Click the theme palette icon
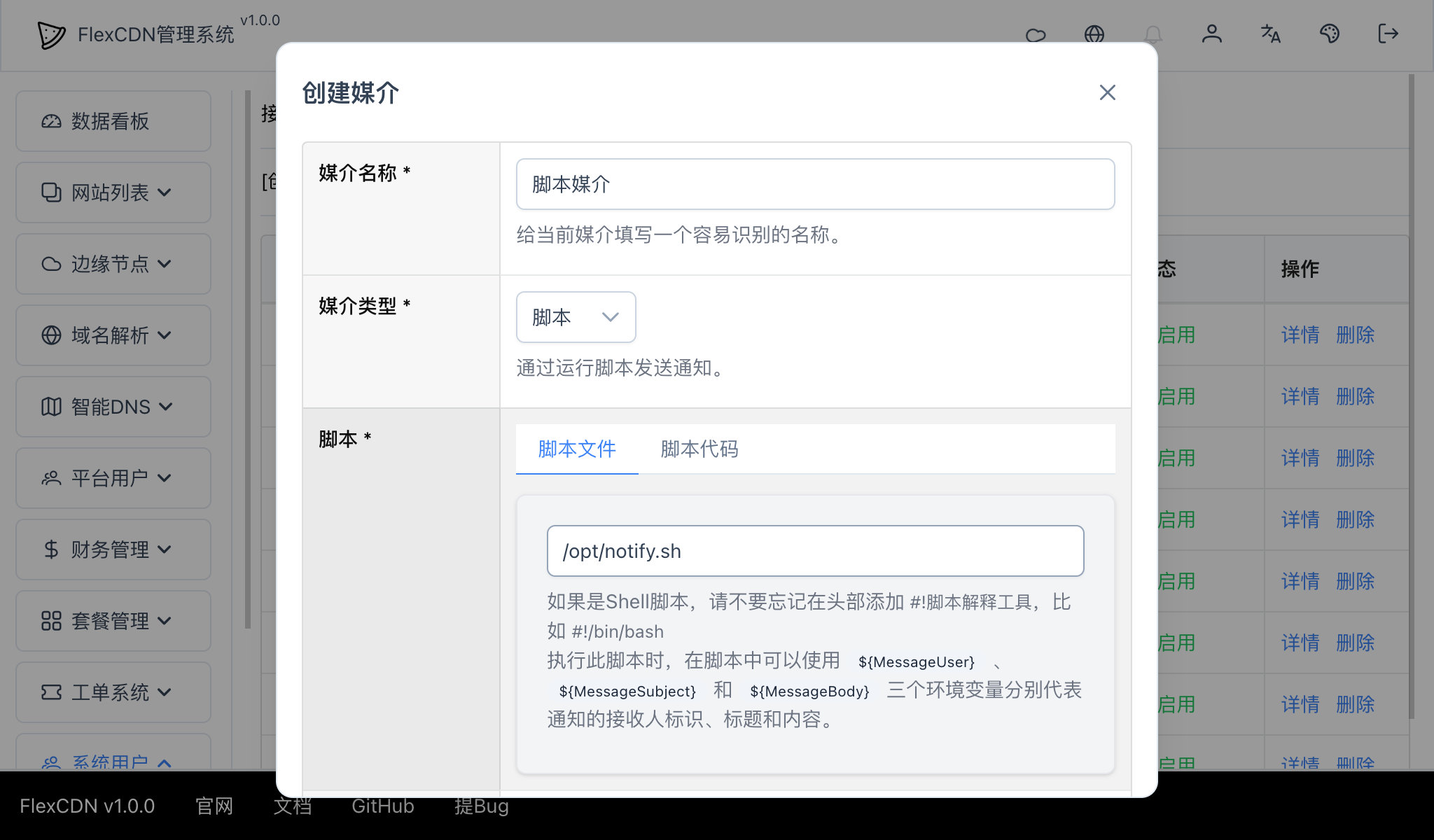Viewport: 1434px width, 840px height. coord(1330,34)
